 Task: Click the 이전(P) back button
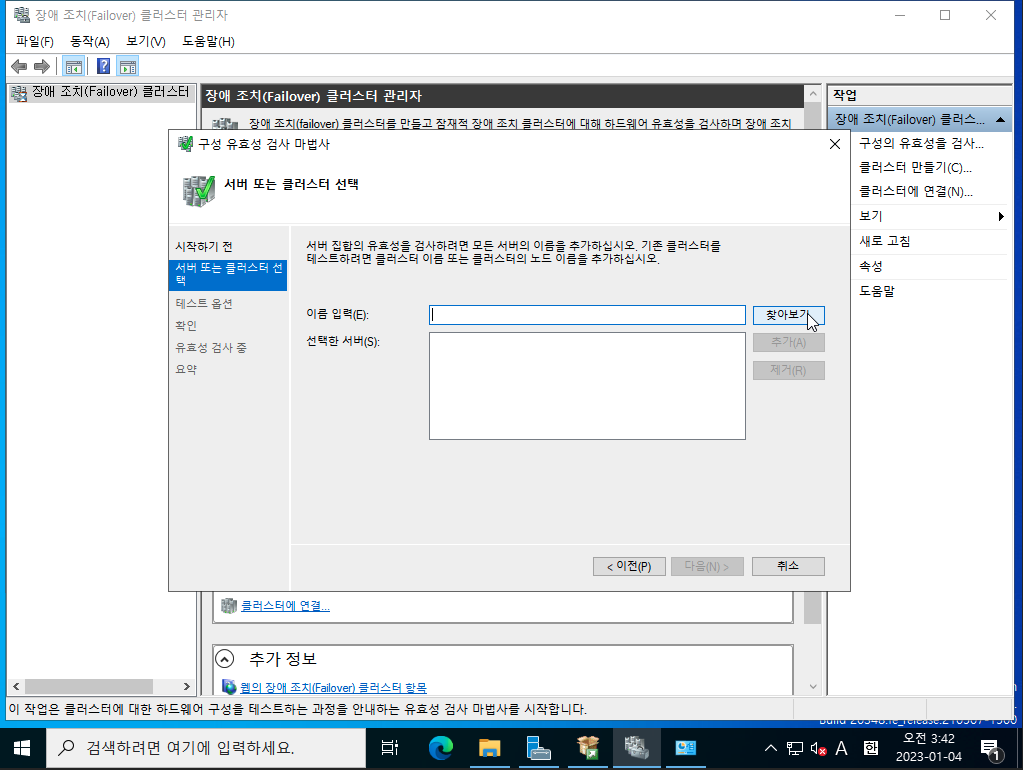pos(629,566)
